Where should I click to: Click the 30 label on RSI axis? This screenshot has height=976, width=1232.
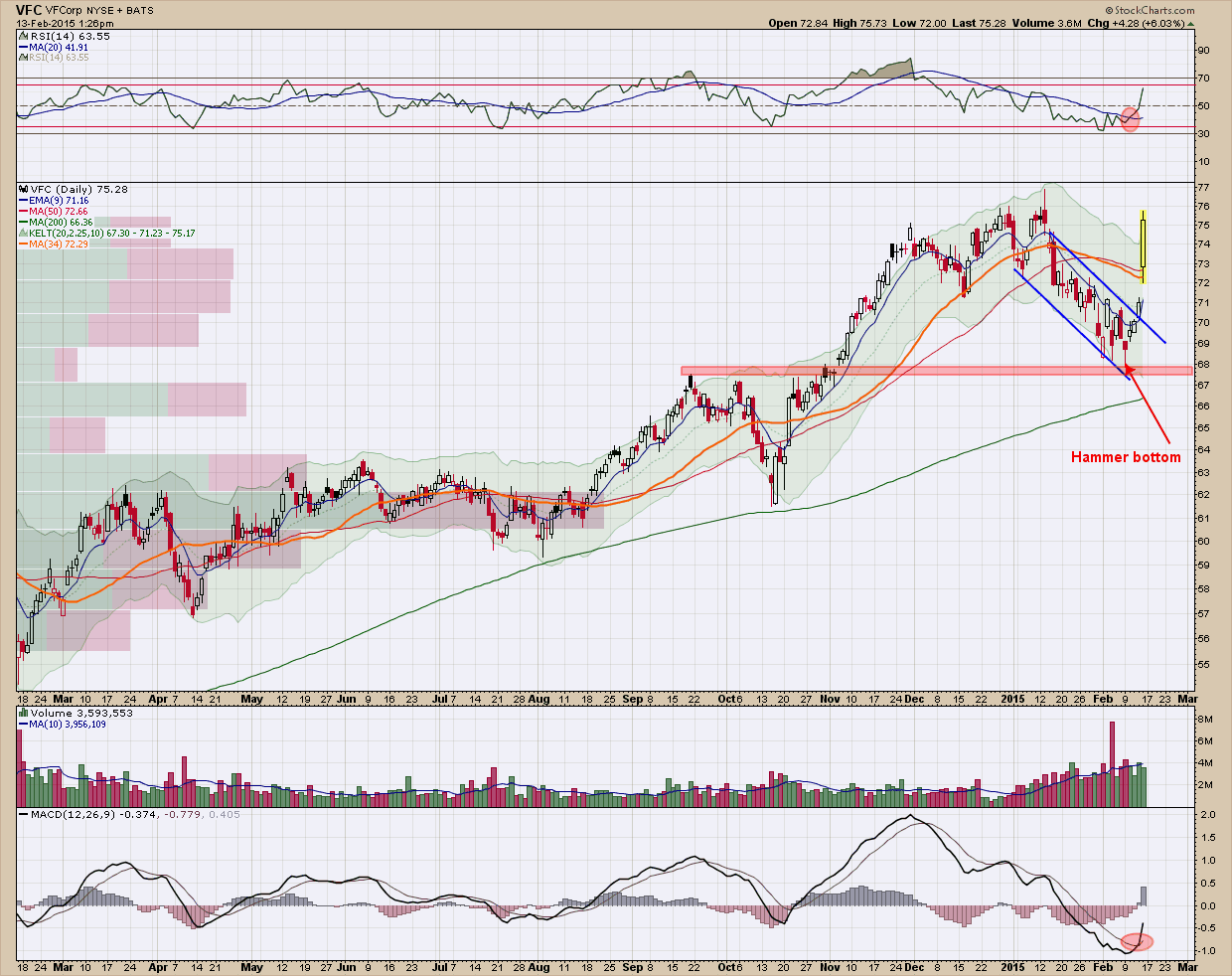tap(1203, 133)
